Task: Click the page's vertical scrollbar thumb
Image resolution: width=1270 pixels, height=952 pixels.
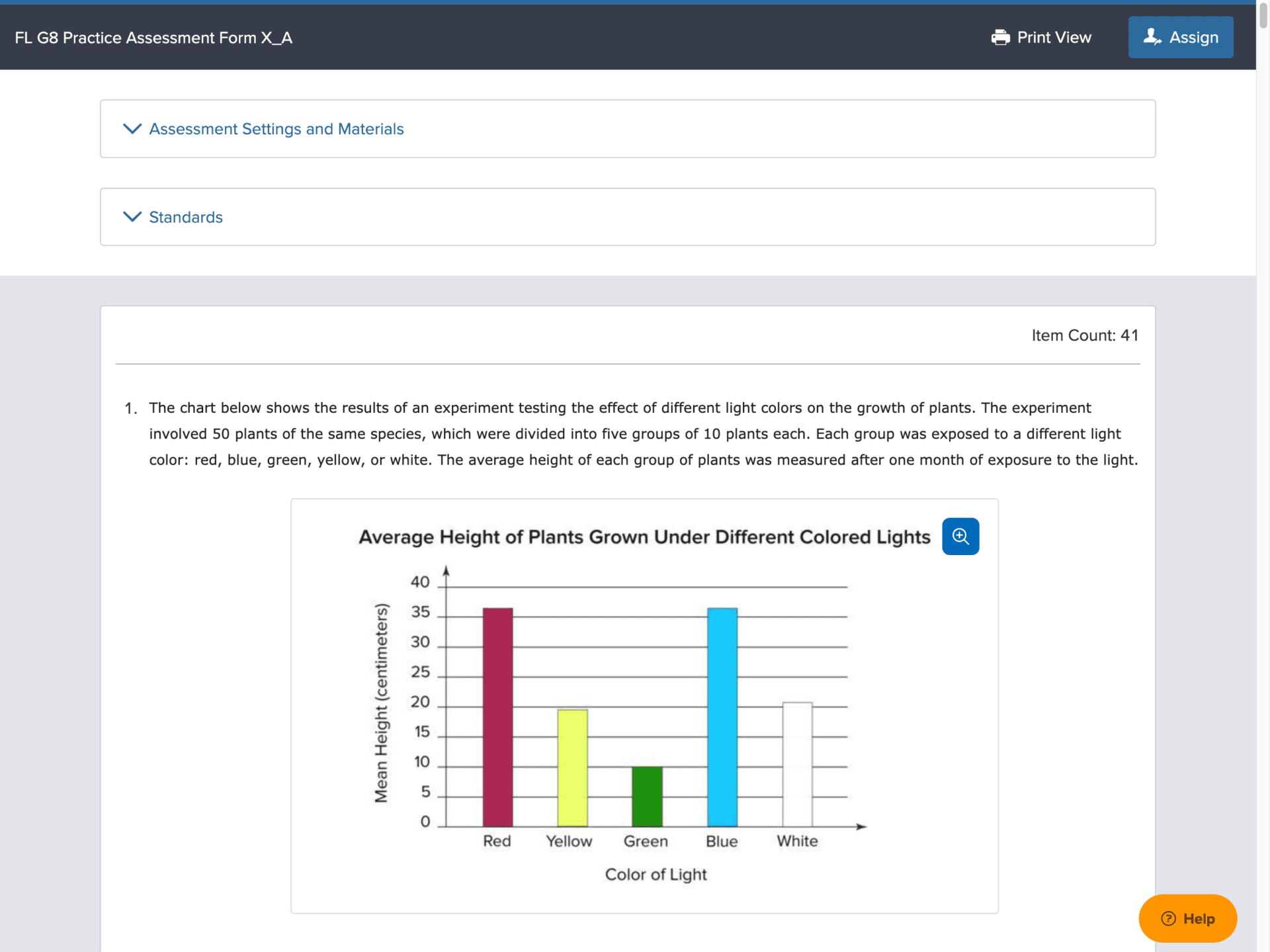Action: coord(1263,15)
